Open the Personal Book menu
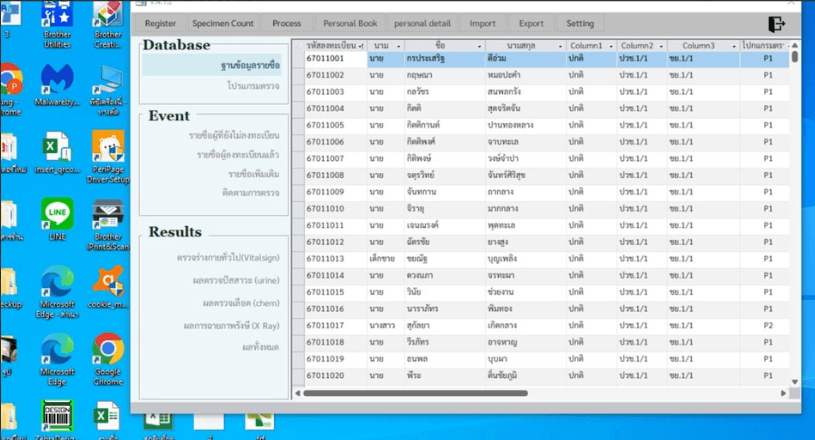This screenshot has width=815, height=440. pyautogui.click(x=350, y=23)
